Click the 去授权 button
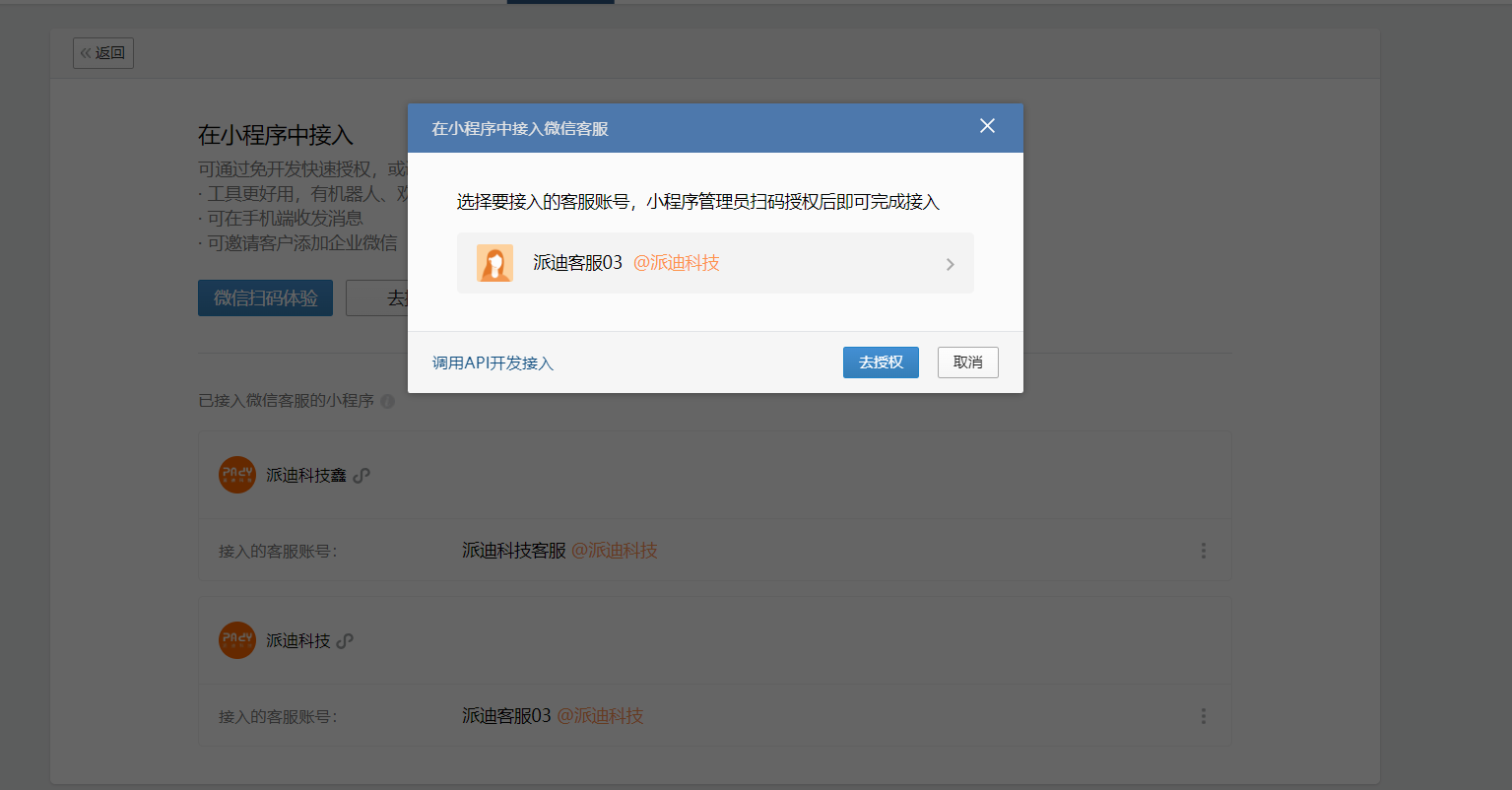Viewport: 1512px width, 790px height. [880, 362]
